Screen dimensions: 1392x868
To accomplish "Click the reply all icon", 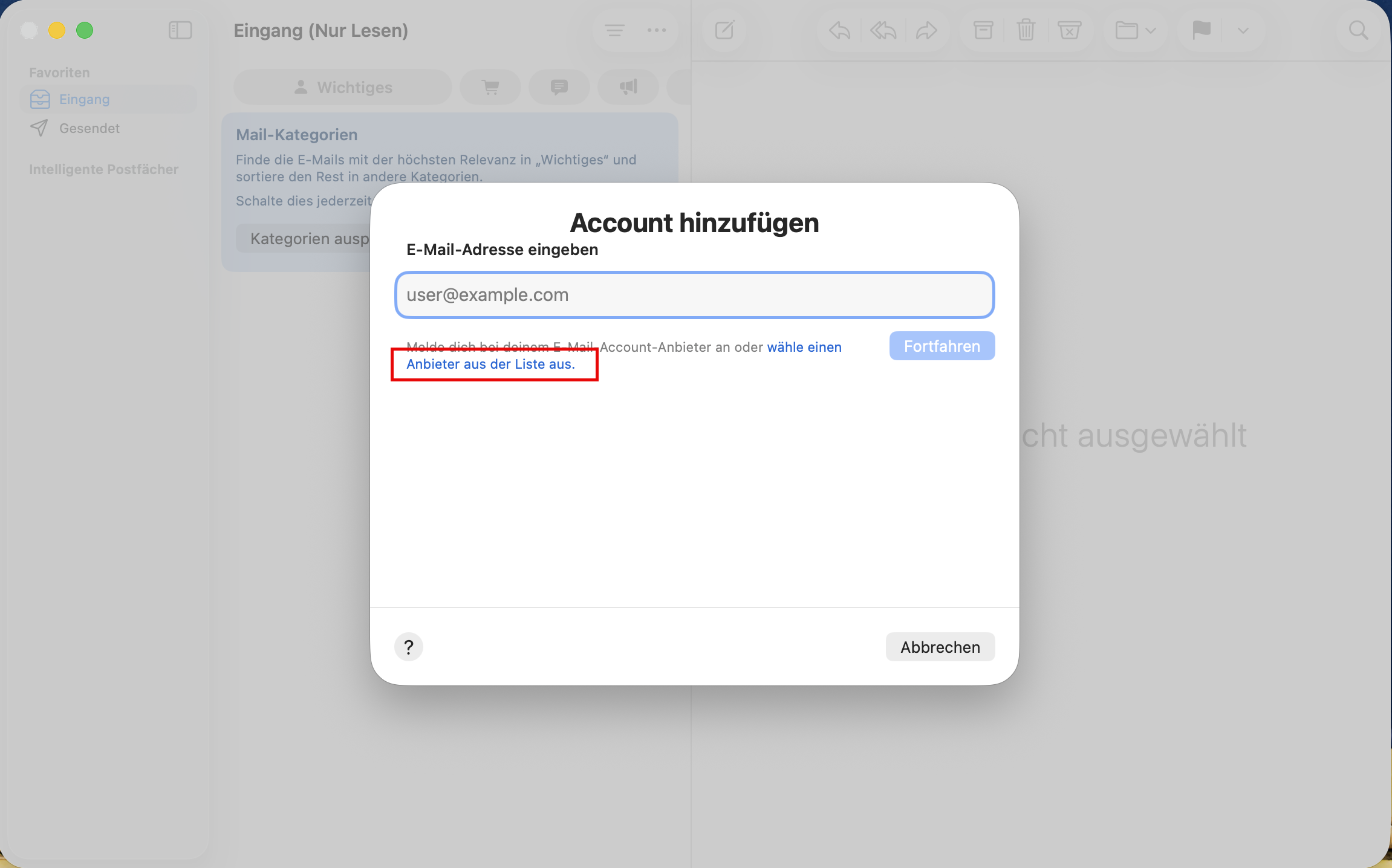I will pos(883,30).
